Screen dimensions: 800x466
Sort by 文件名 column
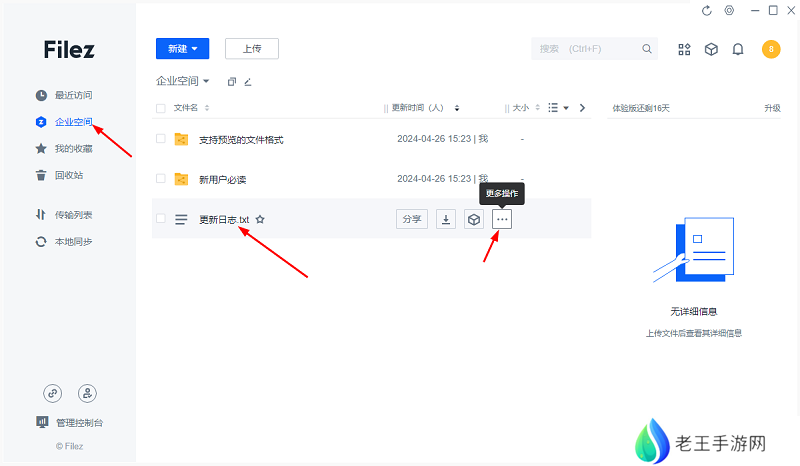coord(191,108)
